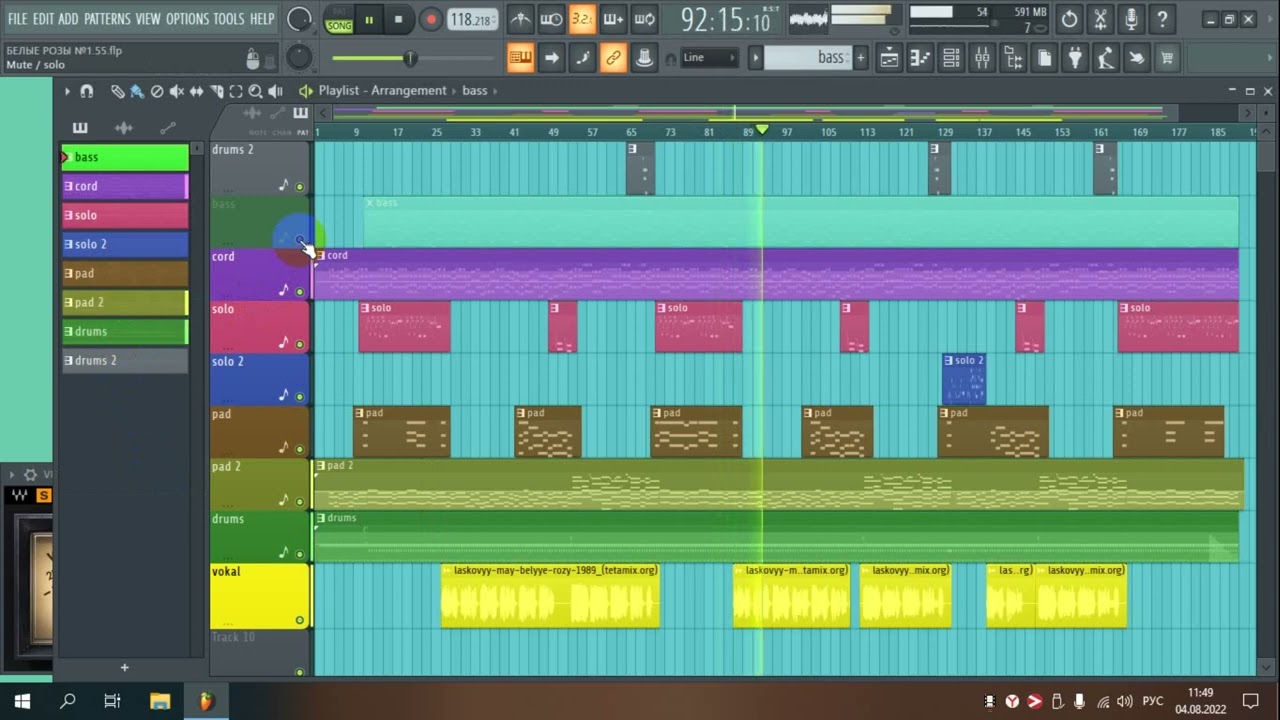The height and width of the screenshot is (720, 1280).
Task: Toggle playlist snap magnet icon
Action: [87, 91]
